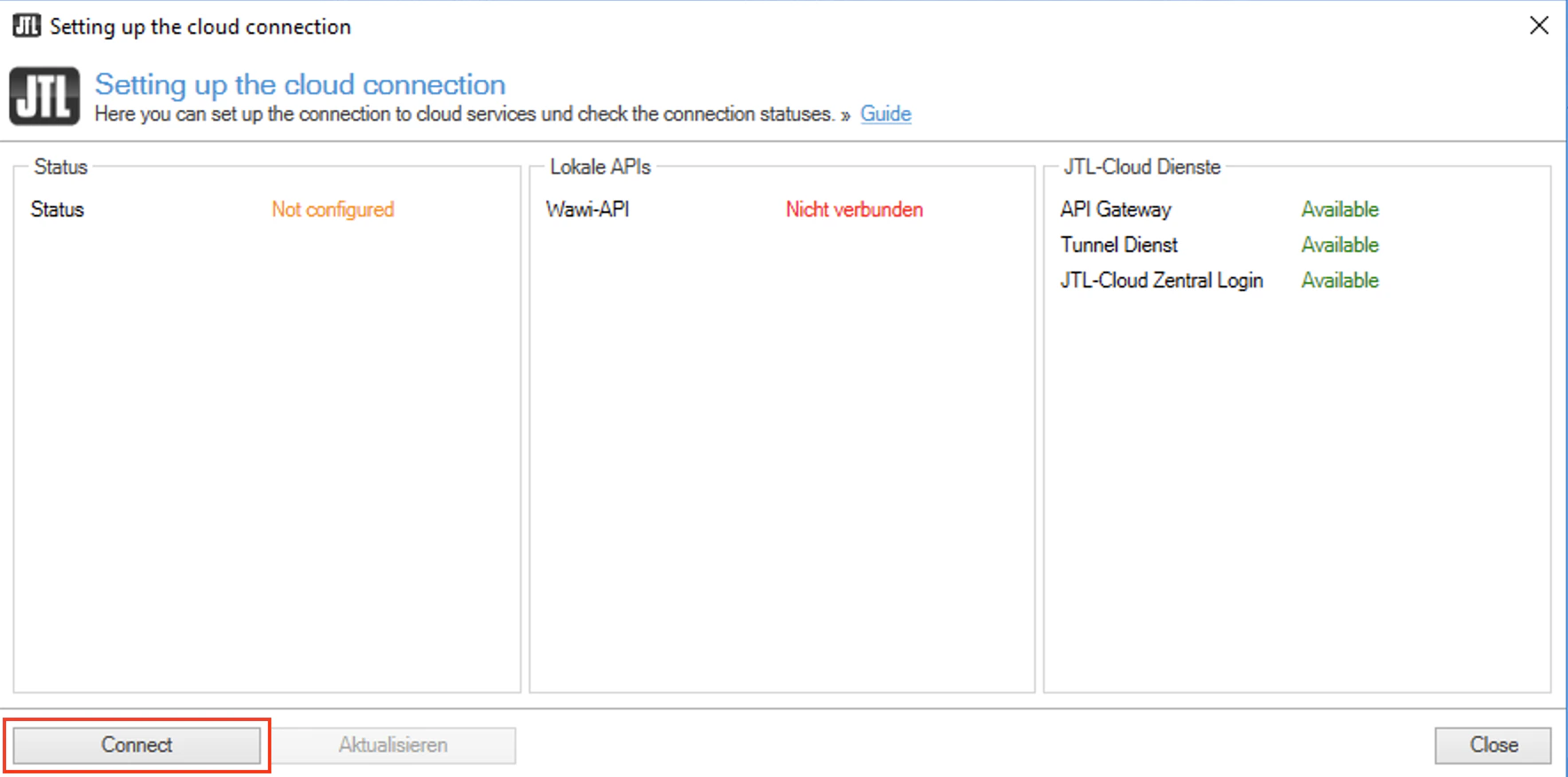The width and height of the screenshot is (1568, 777).
Task: Click the JTL-Cloud Dienste group title
Action: tap(1142, 167)
